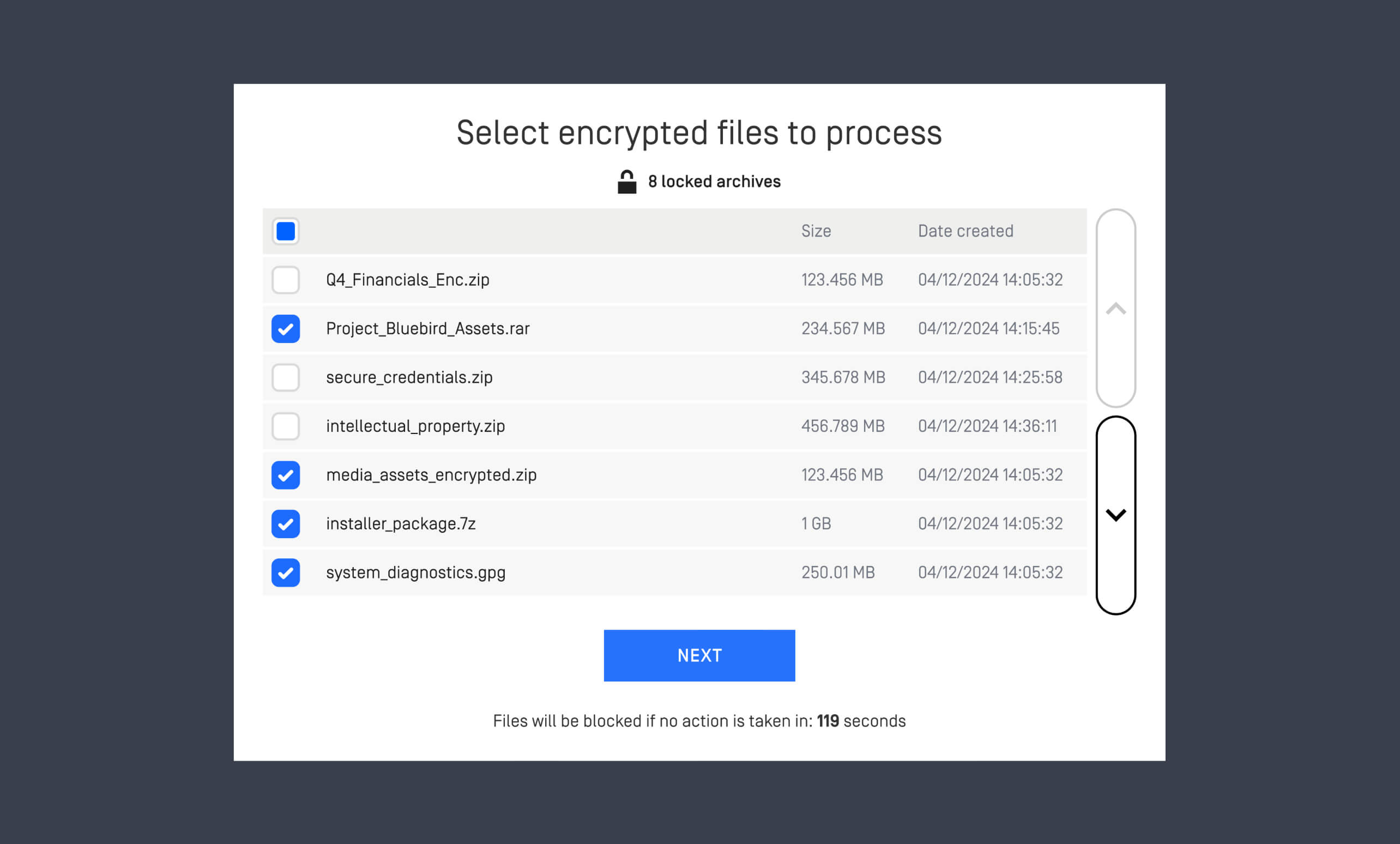Select the installer_package.7z file row name
Viewport: 1400px width, 844px height.
pos(401,524)
